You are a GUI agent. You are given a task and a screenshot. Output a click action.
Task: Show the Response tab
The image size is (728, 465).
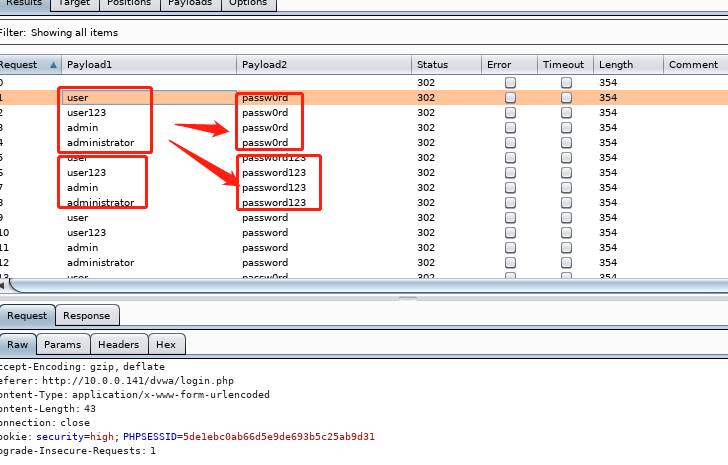coord(87,316)
